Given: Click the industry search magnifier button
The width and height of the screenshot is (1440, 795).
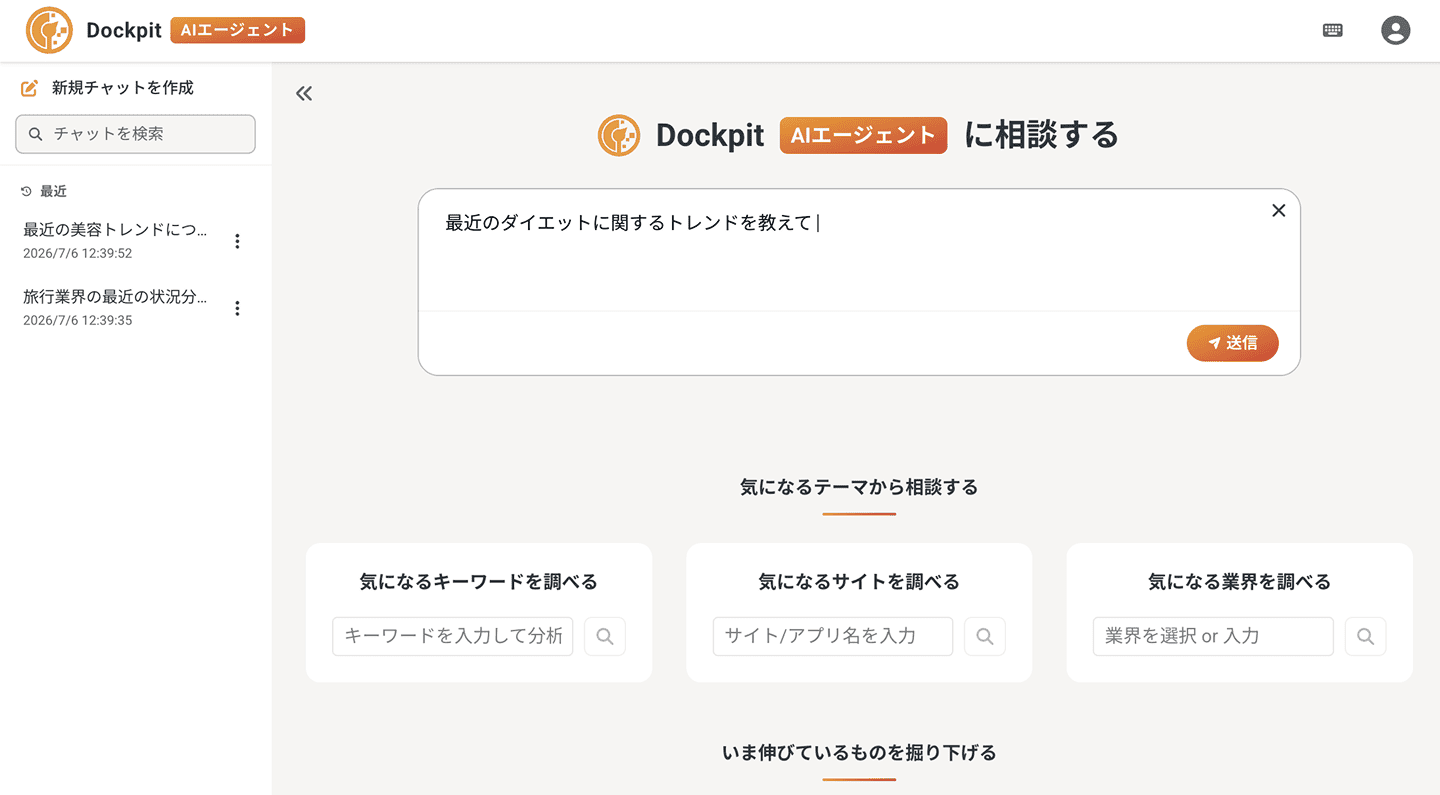Looking at the screenshot, I should coord(1365,636).
